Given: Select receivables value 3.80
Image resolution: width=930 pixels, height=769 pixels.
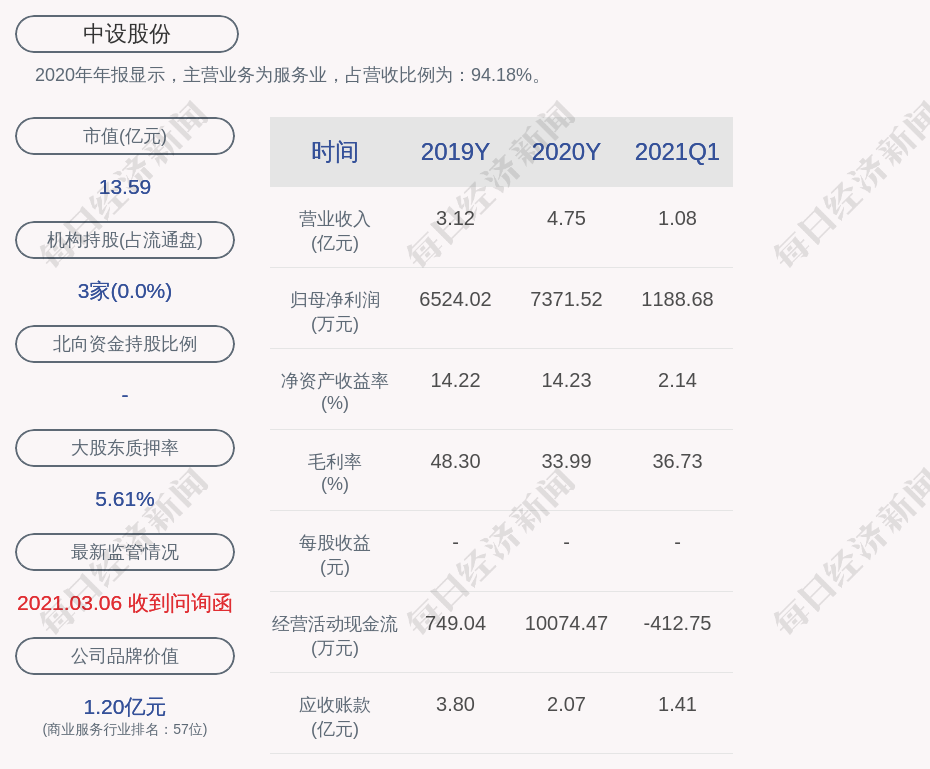Looking at the screenshot, I should [455, 704].
